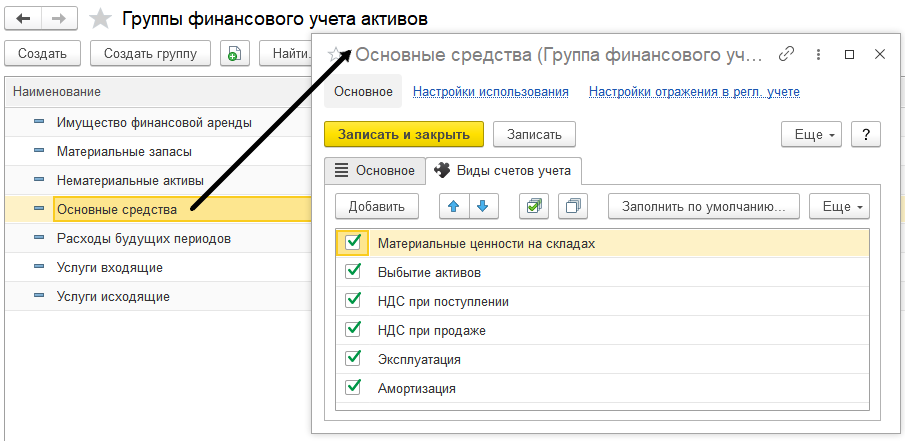
Task: Move row down with blue arrow
Action: pos(483,207)
